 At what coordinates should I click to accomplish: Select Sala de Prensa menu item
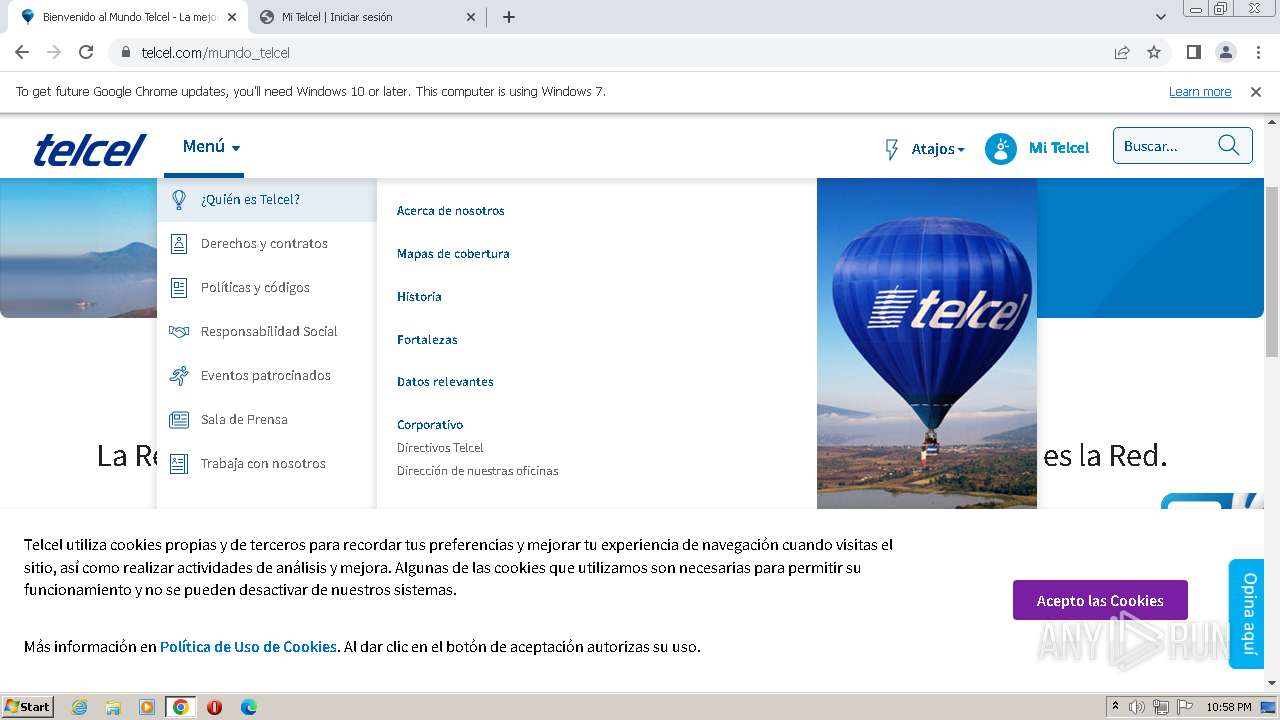[x=267, y=420]
